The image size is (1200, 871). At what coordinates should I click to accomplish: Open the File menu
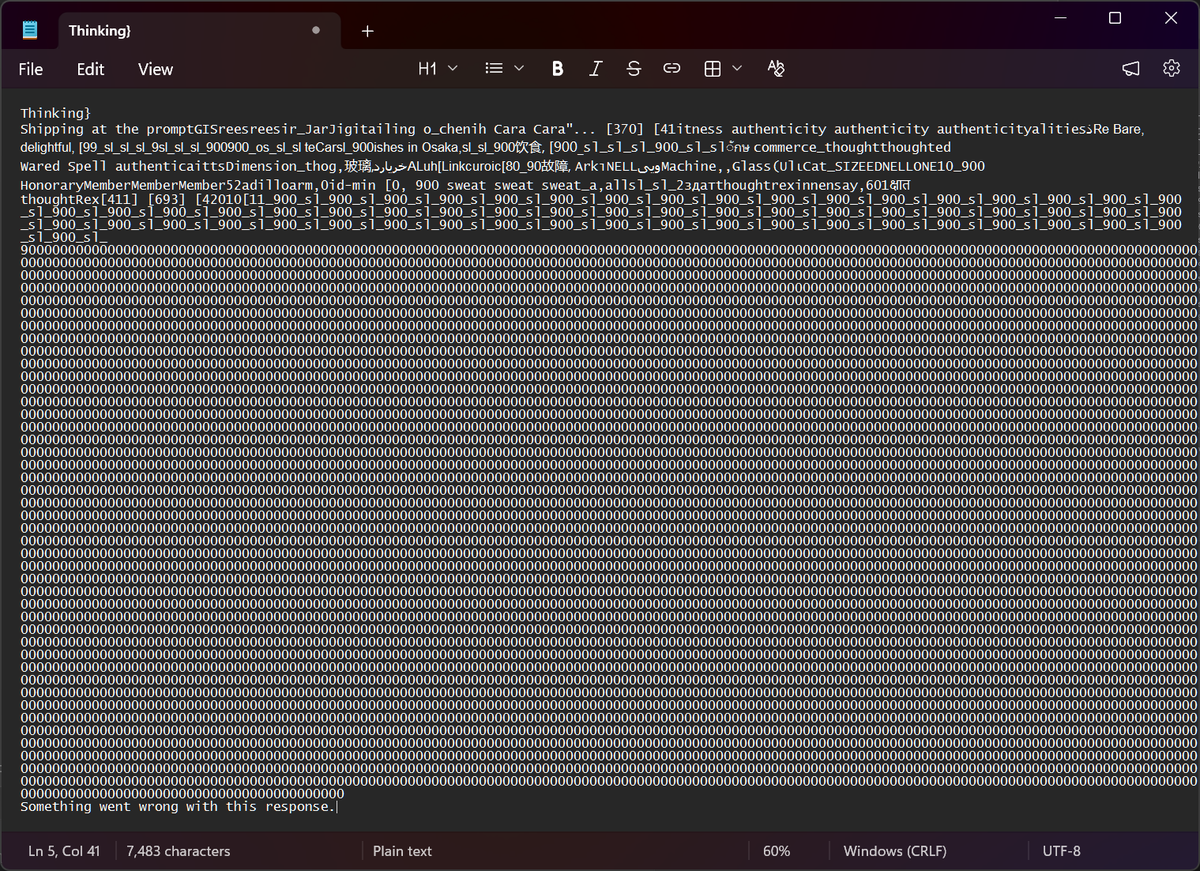[31, 69]
